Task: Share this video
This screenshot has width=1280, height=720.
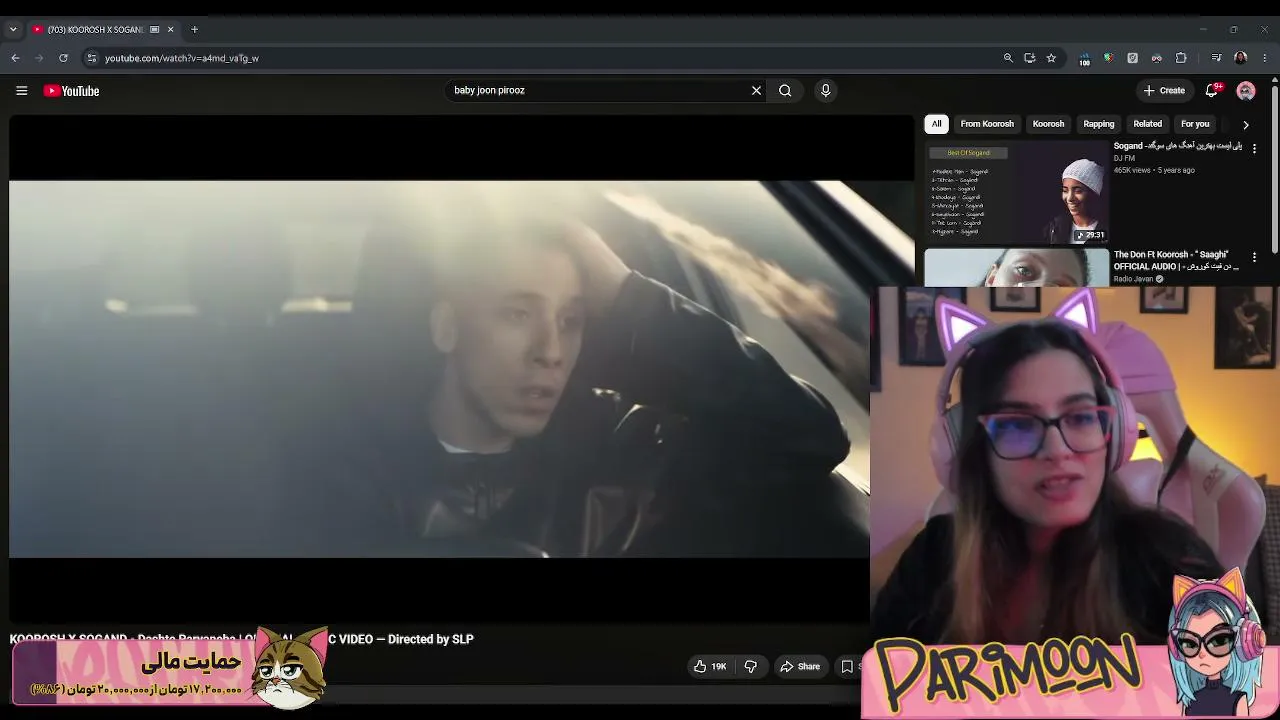Action: pyautogui.click(x=800, y=667)
